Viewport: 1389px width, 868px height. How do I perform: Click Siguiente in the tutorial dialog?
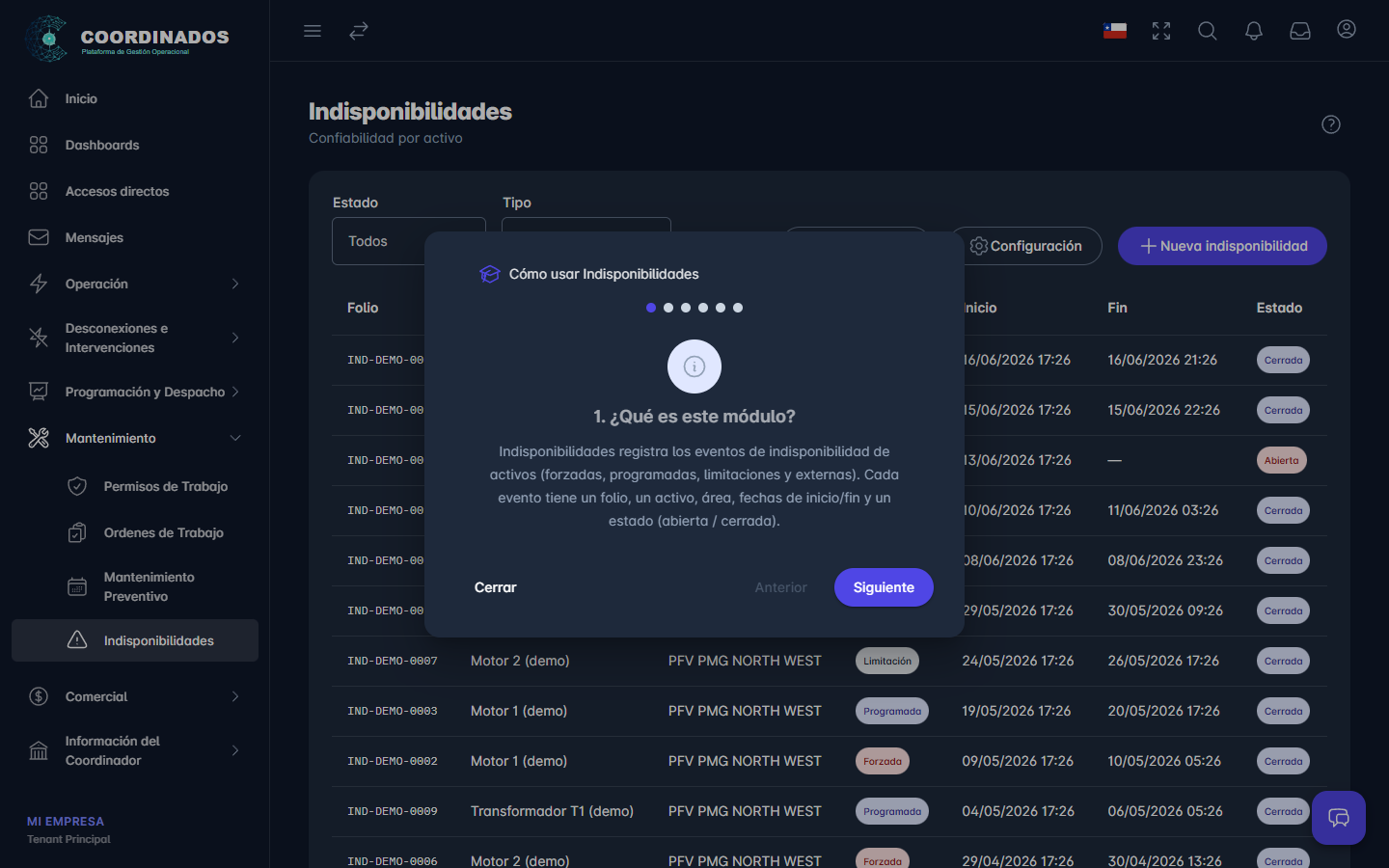884,587
